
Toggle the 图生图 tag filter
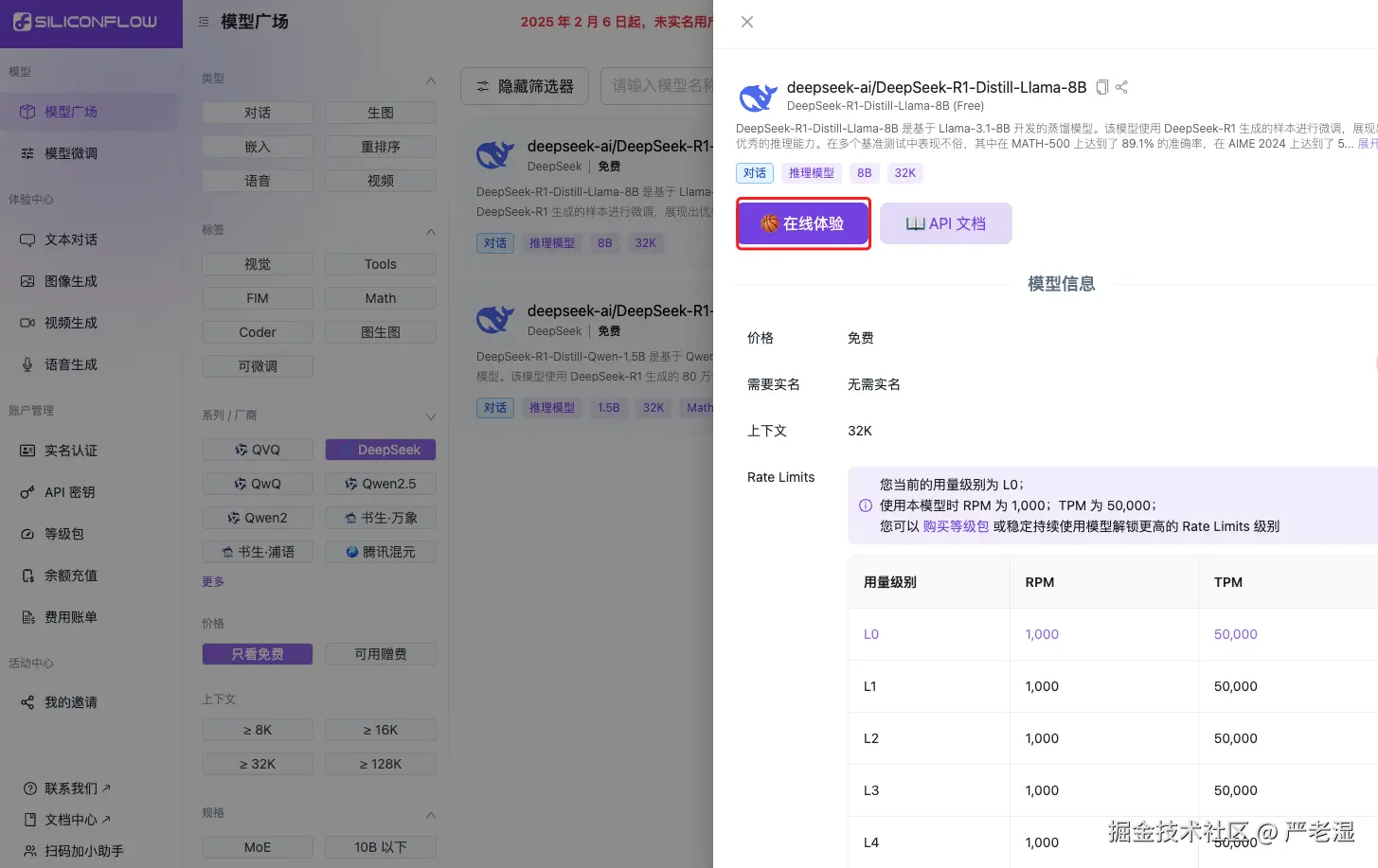(381, 332)
